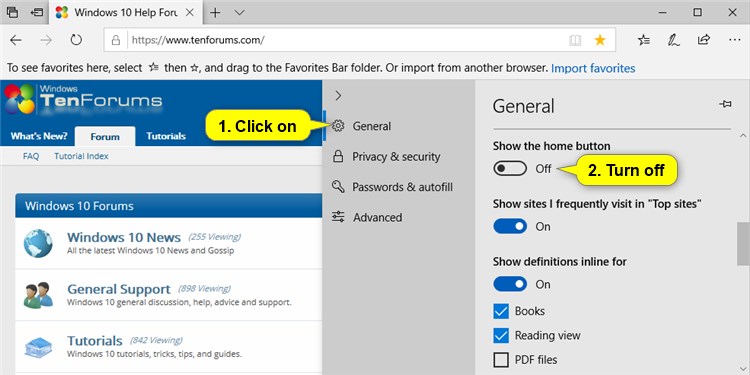Uncheck the Books checkbox
Image resolution: width=750 pixels, height=375 pixels.
click(501, 311)
